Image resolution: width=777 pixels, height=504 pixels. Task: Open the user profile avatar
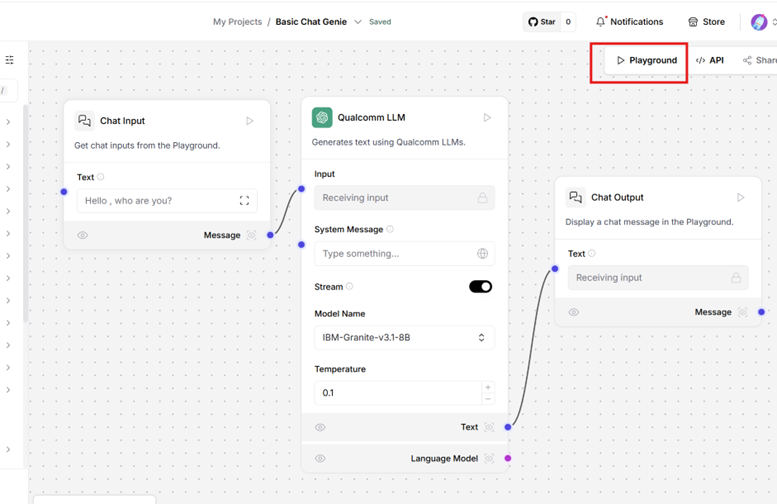(x=759, y=22)
